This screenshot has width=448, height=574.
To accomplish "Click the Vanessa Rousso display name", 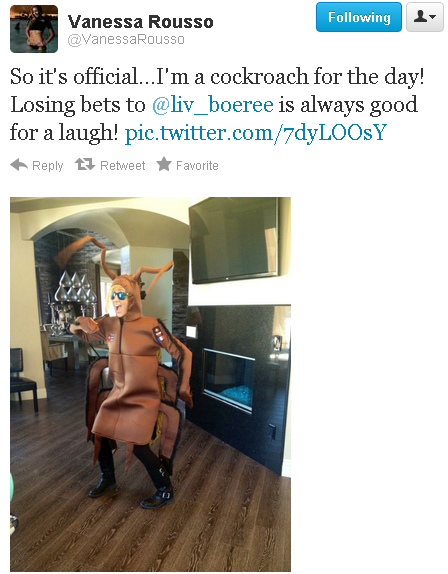I will coord(141,22).
